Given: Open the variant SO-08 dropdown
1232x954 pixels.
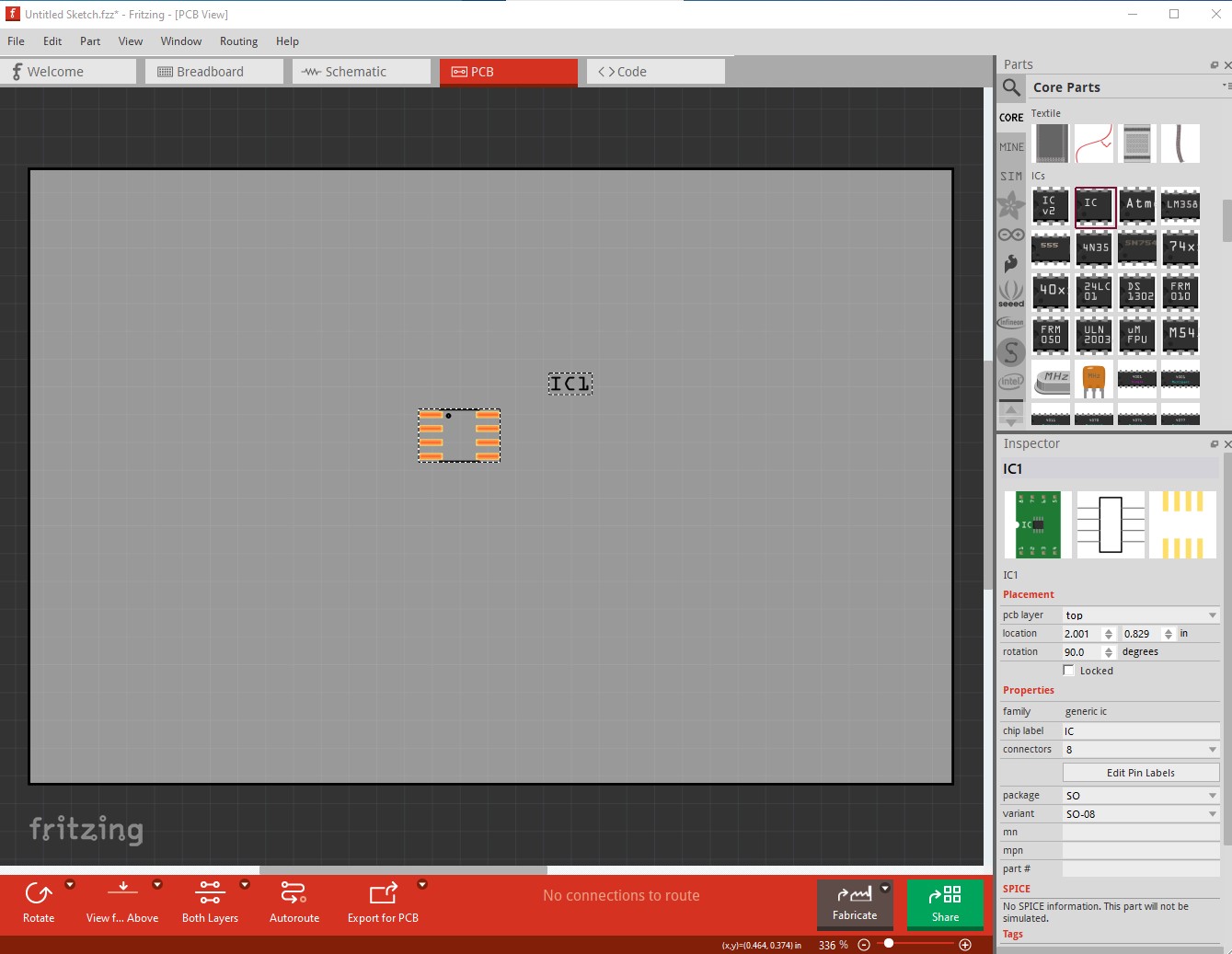Looking at the screenshot, I should (1140, 814).
